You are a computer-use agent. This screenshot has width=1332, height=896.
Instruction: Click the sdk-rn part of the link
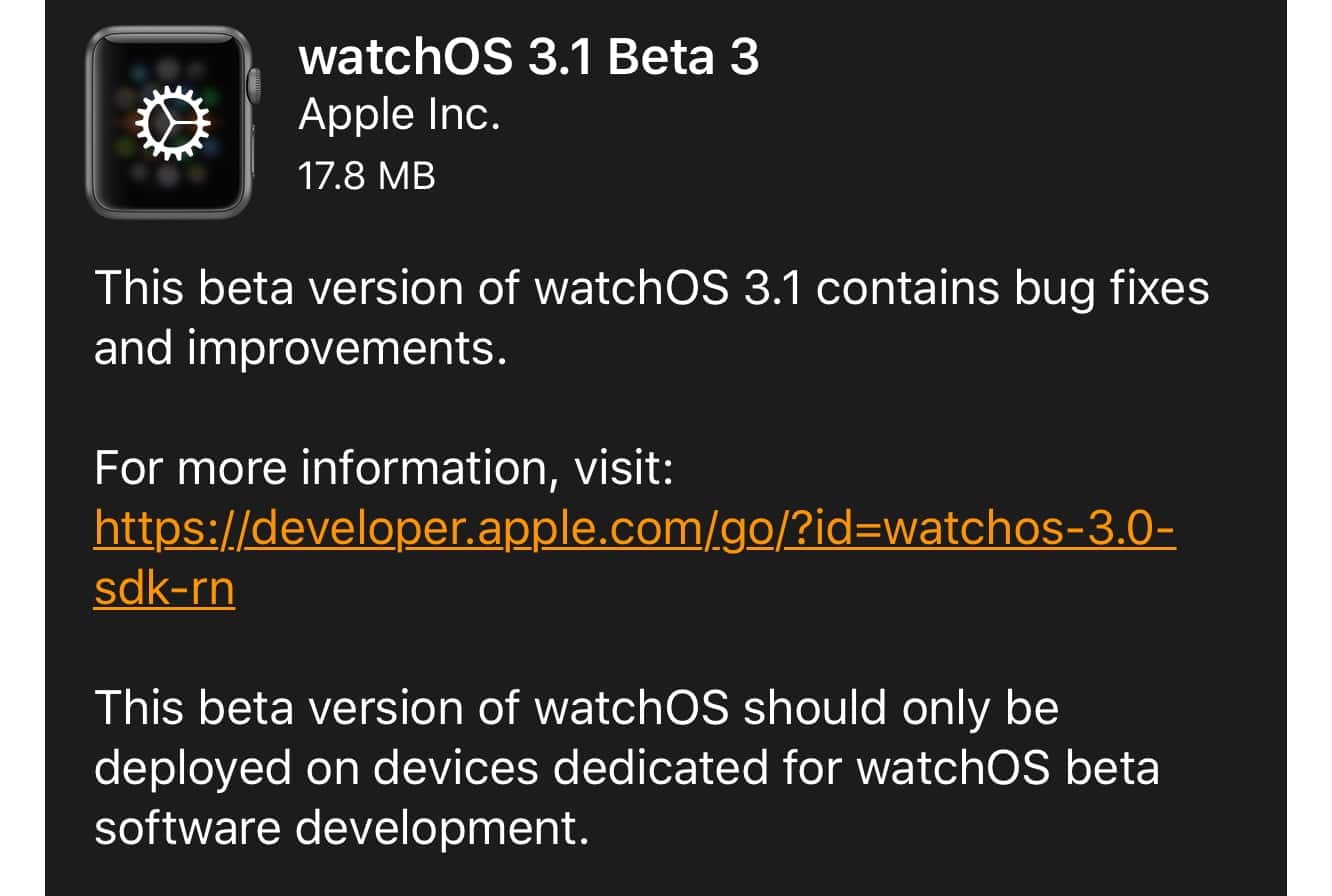[x=164, y=589]
